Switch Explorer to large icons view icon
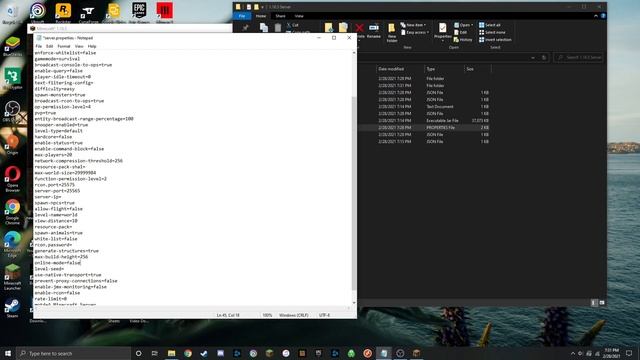Image resolution: width=640 pixels, height=360 pixels. [x=602, y=303]
